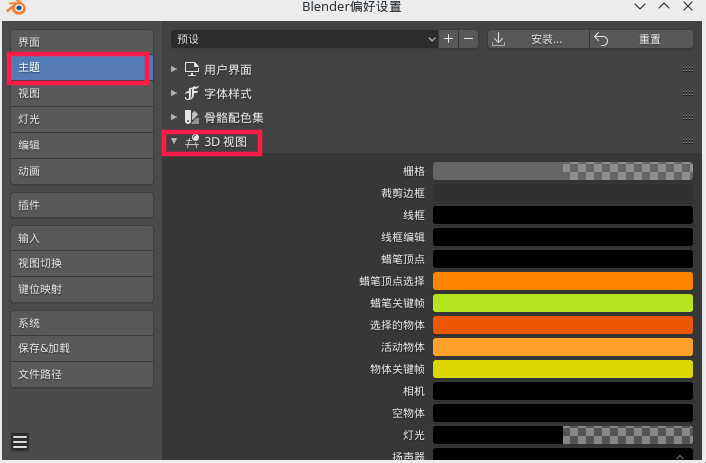The height and width of the screenshot is (463, 706).
Task: Open the 文件路径 preferences tab
Action: point(82,374)
